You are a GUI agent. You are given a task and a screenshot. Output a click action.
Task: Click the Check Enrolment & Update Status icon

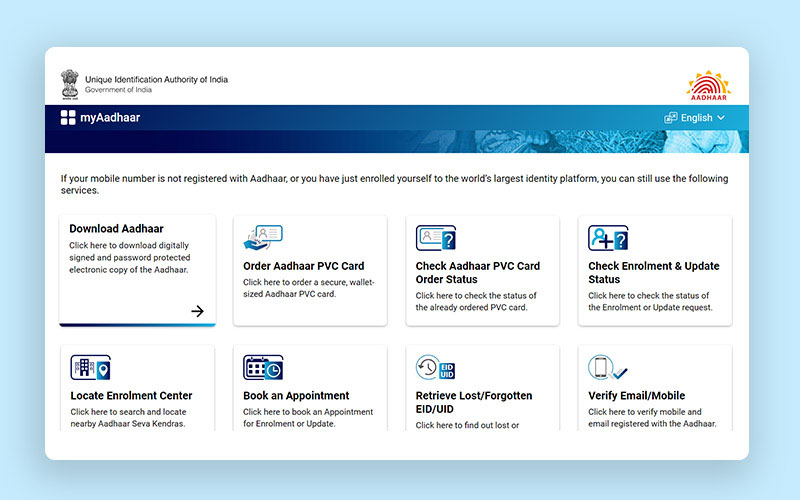pyautogui.click(x=608, y=238)
